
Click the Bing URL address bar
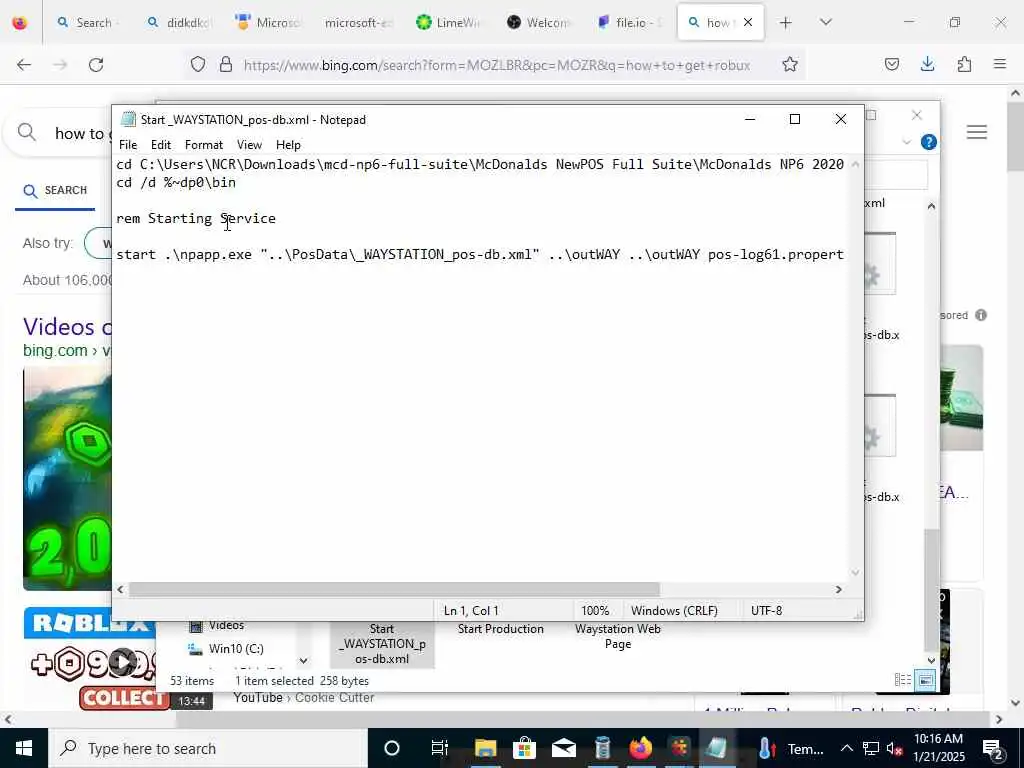[x=497, y=65]
